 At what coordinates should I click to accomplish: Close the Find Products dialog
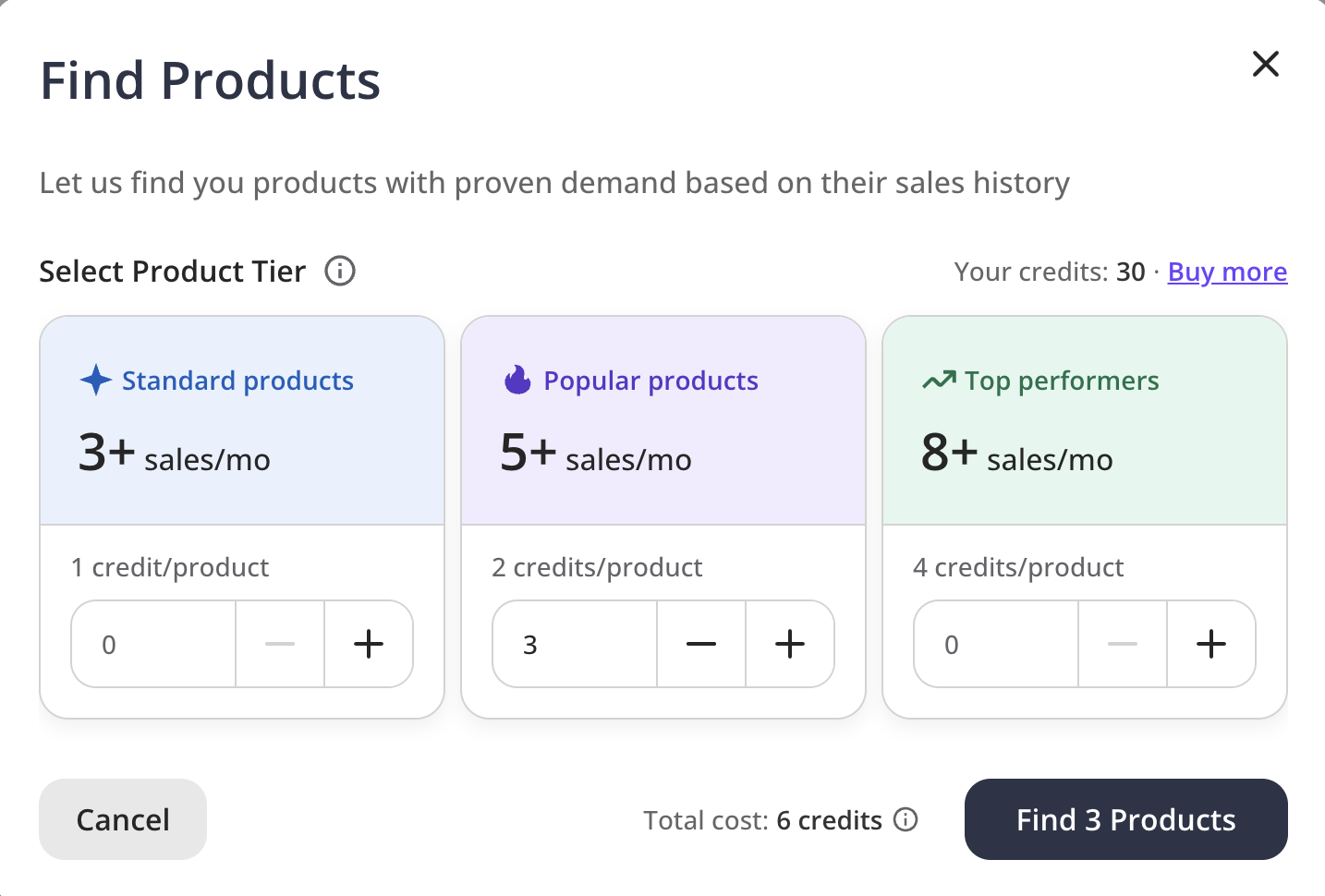(x=1265, y=64)
